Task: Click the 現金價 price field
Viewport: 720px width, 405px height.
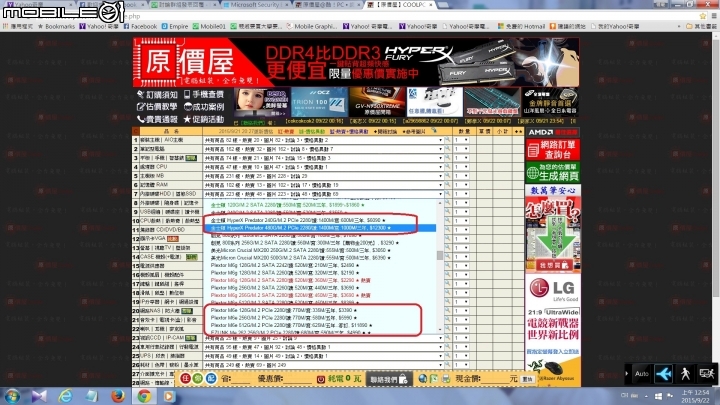Action: click(x=495, y=379)
